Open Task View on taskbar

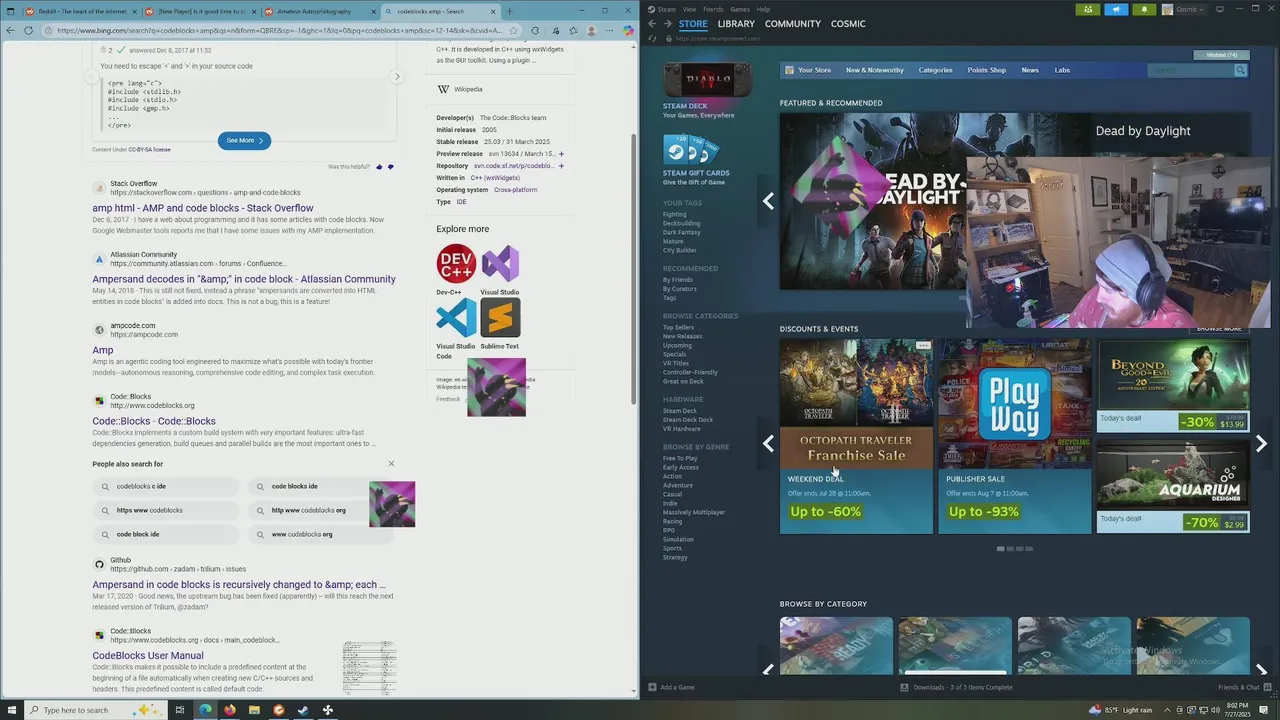180,710
